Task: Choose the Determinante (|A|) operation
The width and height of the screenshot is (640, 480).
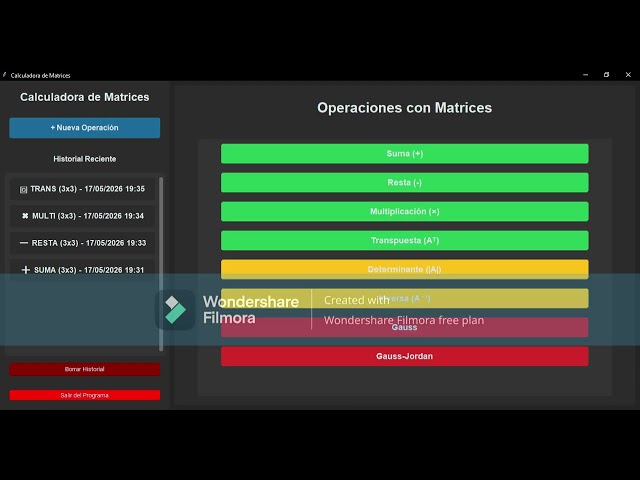Action: point(404,269)
